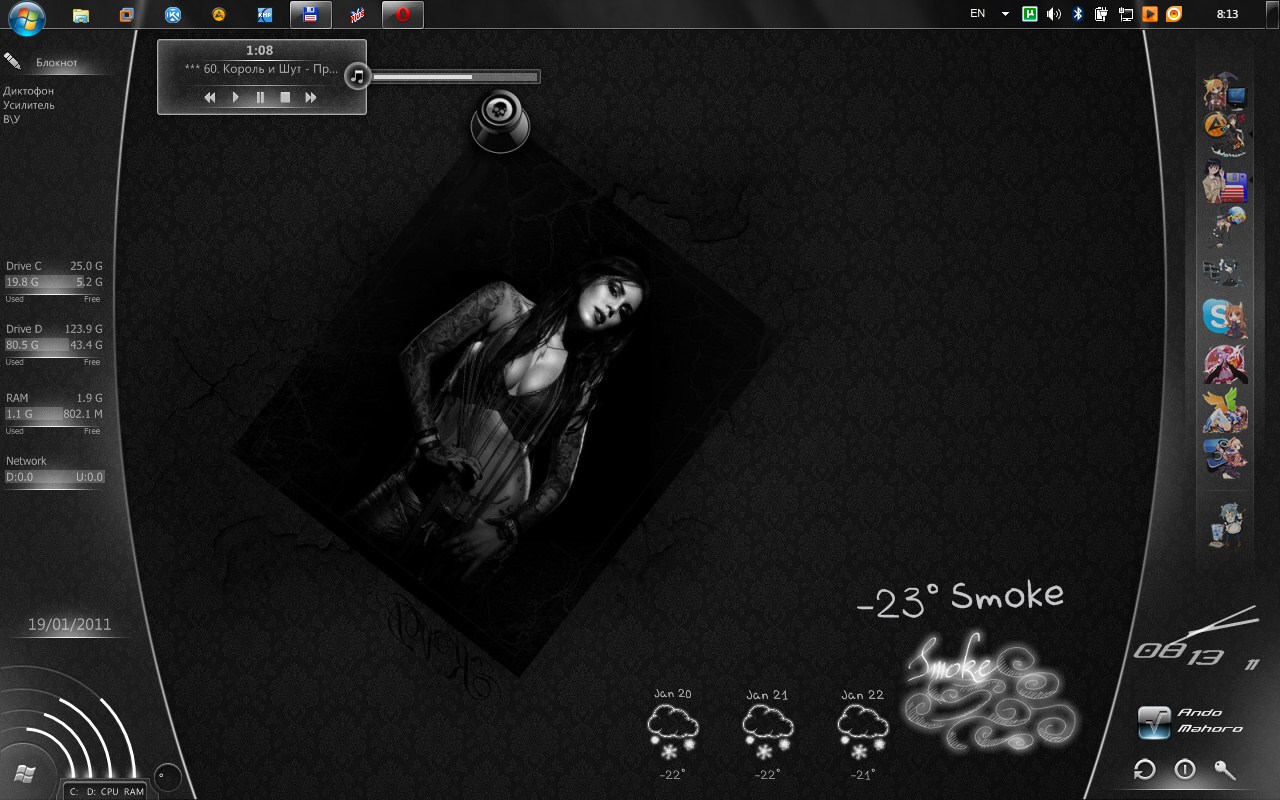Switch to the floppy disk taskbar app
1280x800 pixels.
311,15
